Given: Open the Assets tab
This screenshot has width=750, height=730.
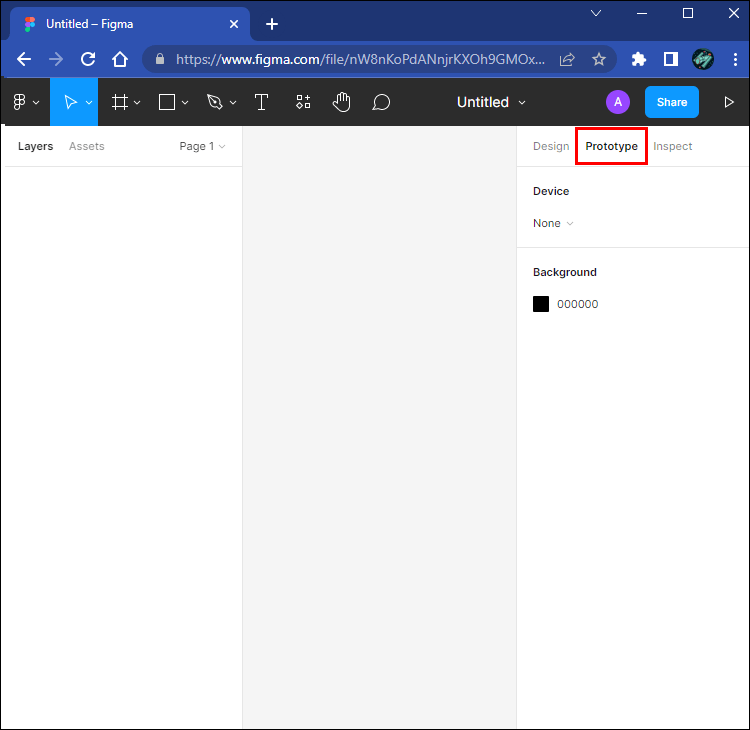Looking at the screenshot, I should (x=86, y=146).
